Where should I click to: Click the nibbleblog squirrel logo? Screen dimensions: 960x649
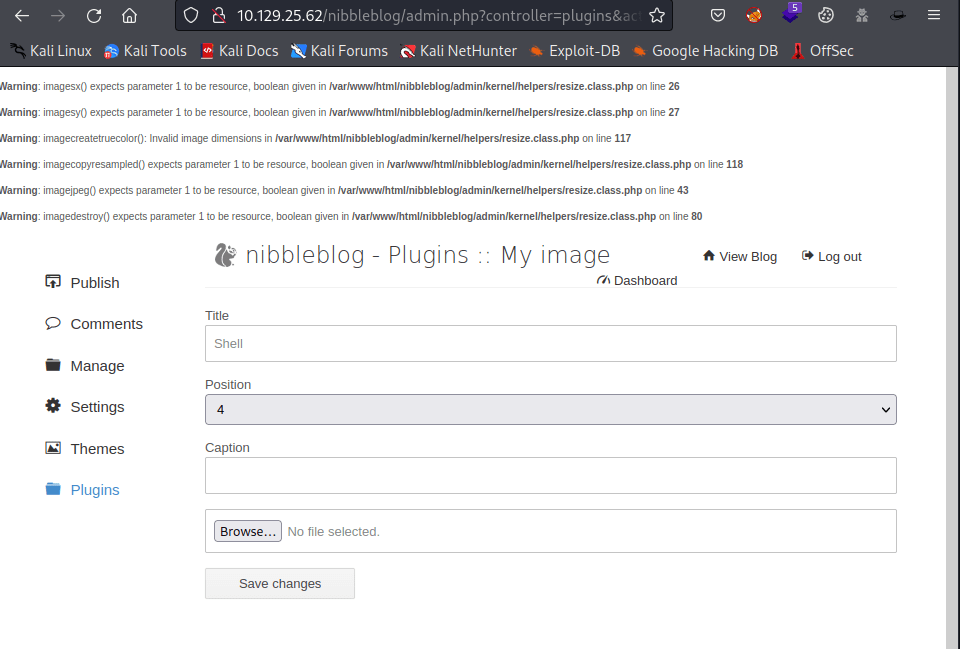point(225,254)
